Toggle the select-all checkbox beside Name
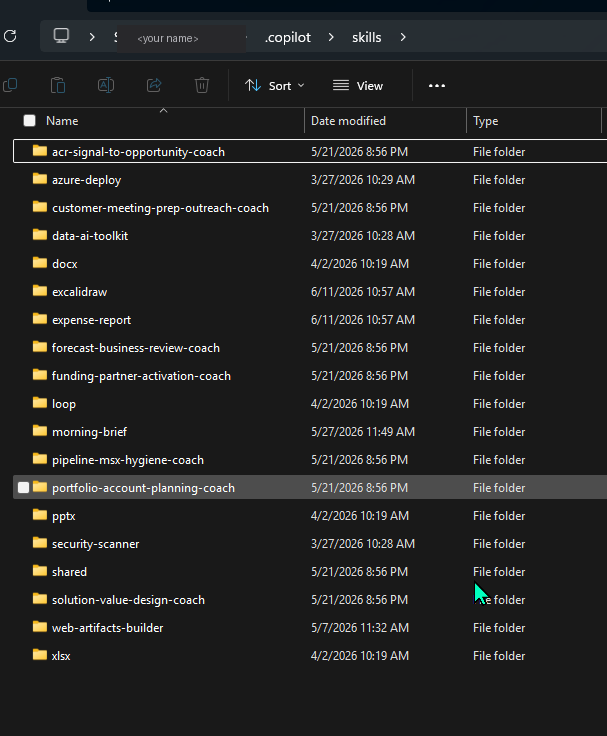Viewport: 607px width, 736px height. coord(30,121)
